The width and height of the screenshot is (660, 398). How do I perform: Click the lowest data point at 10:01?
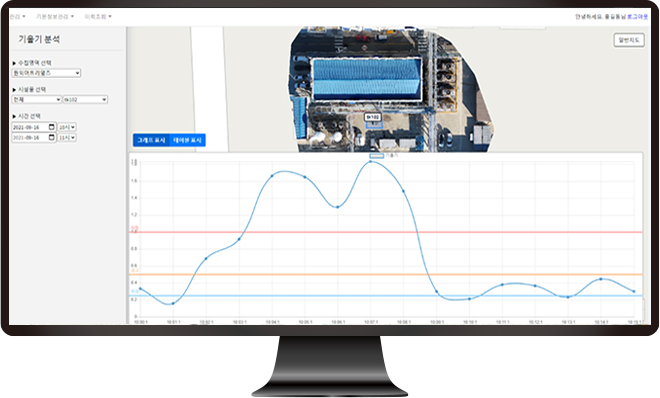pos(173,303)
